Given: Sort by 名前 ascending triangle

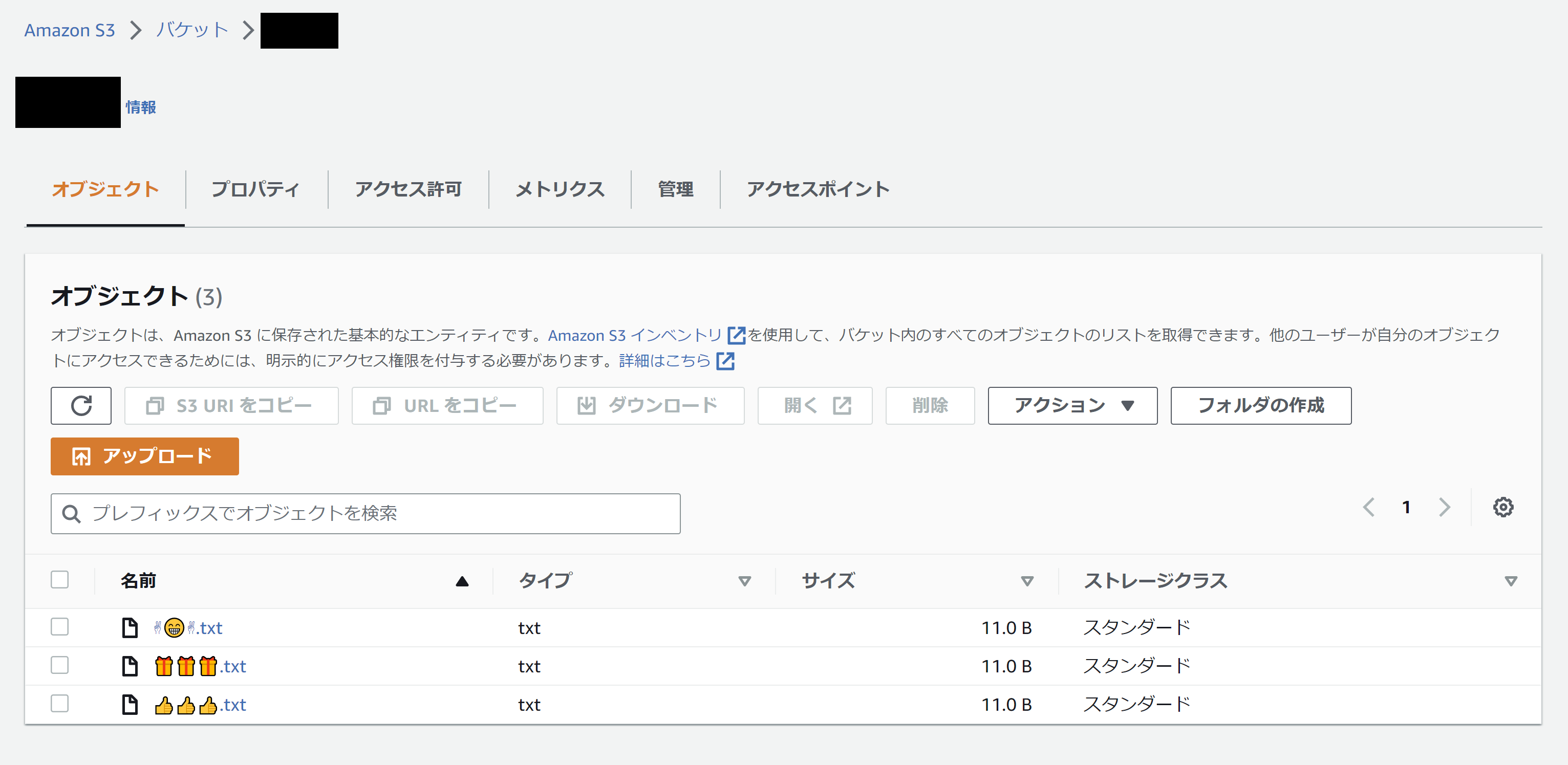Looking at the screenshot, I should pyautogui.click(x=462, y=581).
